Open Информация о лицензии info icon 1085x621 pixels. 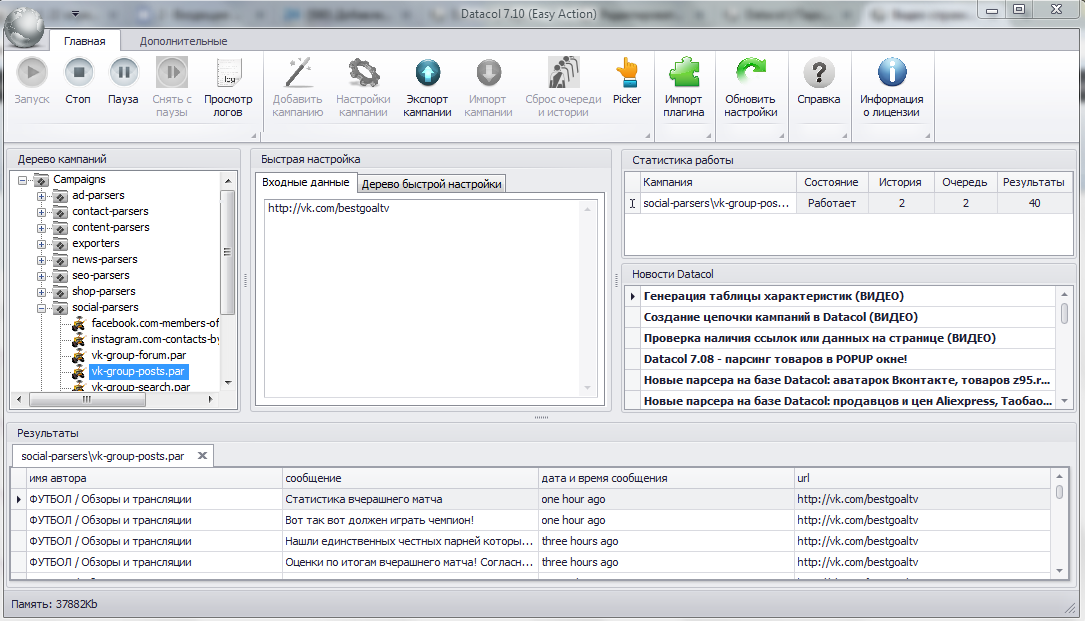(892, 73)
